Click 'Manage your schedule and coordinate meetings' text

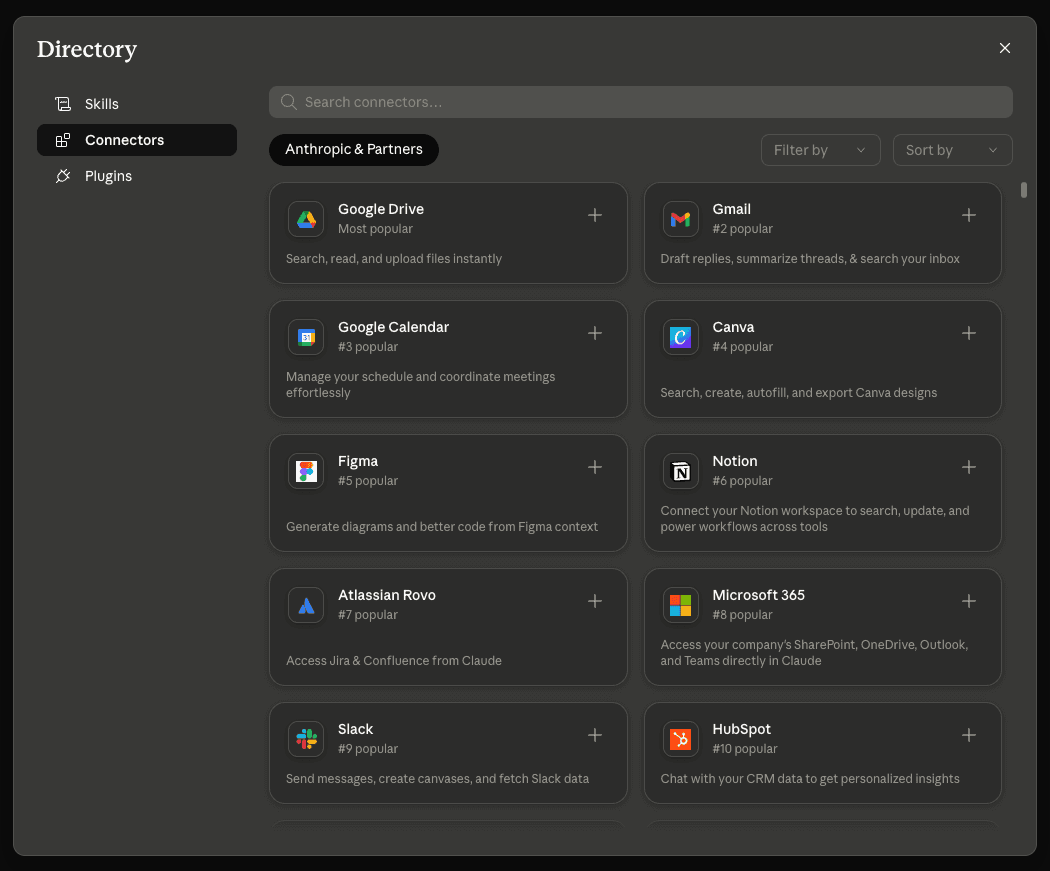pyautogui.click(x=421, y=384)
